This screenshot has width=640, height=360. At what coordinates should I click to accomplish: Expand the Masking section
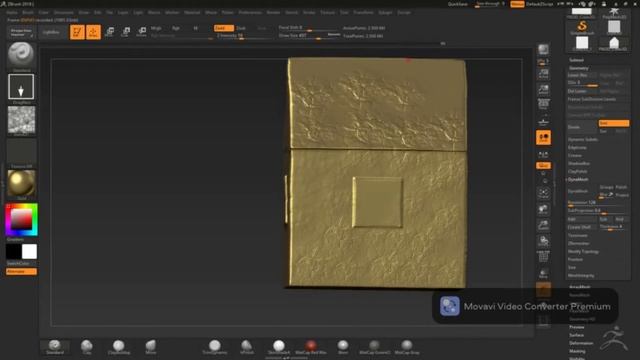pos(577,351)
